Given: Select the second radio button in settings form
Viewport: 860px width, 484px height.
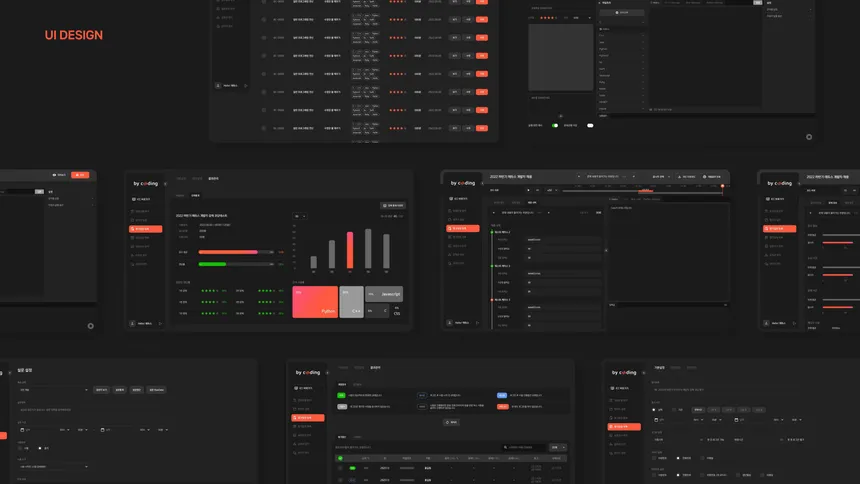Looking at the screenshot, I should [39, 448].
